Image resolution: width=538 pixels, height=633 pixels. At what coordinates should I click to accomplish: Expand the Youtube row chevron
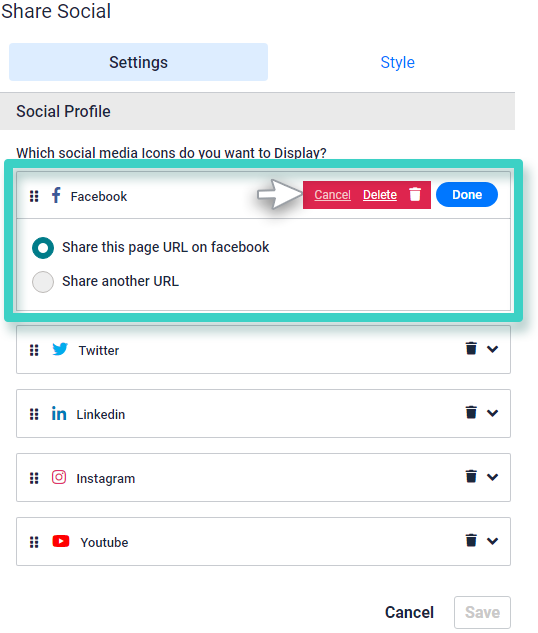tap(492, 541)
